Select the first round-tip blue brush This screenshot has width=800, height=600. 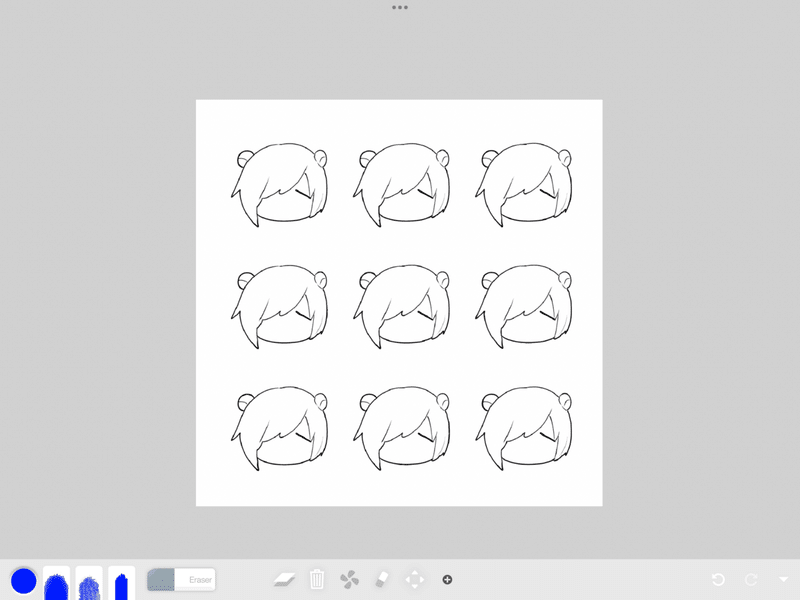tap(56, 583)
